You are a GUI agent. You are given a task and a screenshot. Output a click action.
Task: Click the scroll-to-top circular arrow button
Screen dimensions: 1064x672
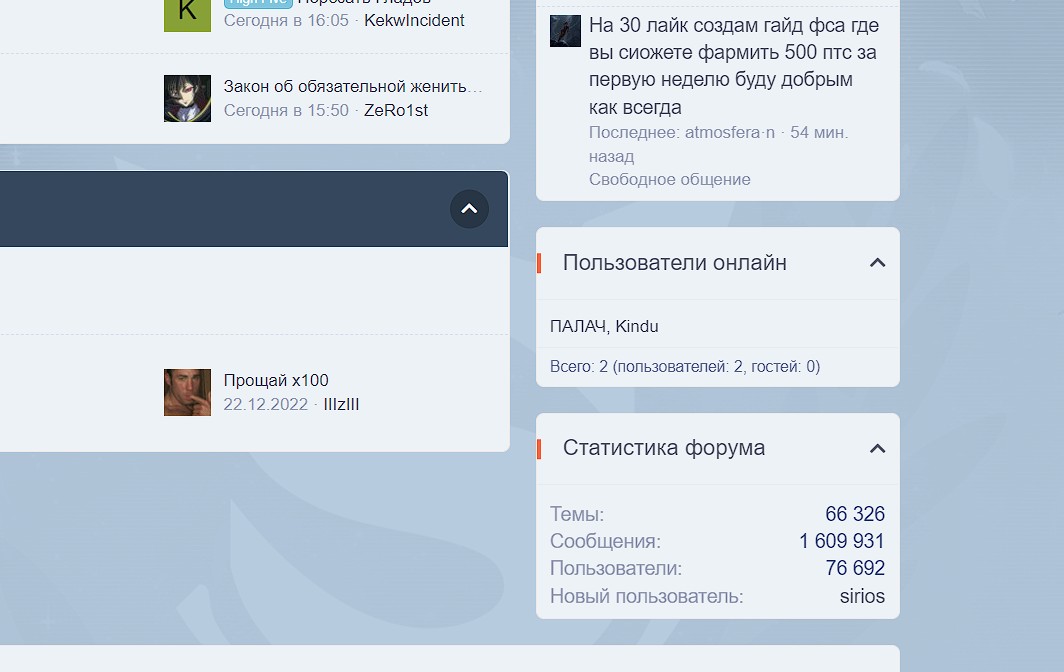pos(469,209)
